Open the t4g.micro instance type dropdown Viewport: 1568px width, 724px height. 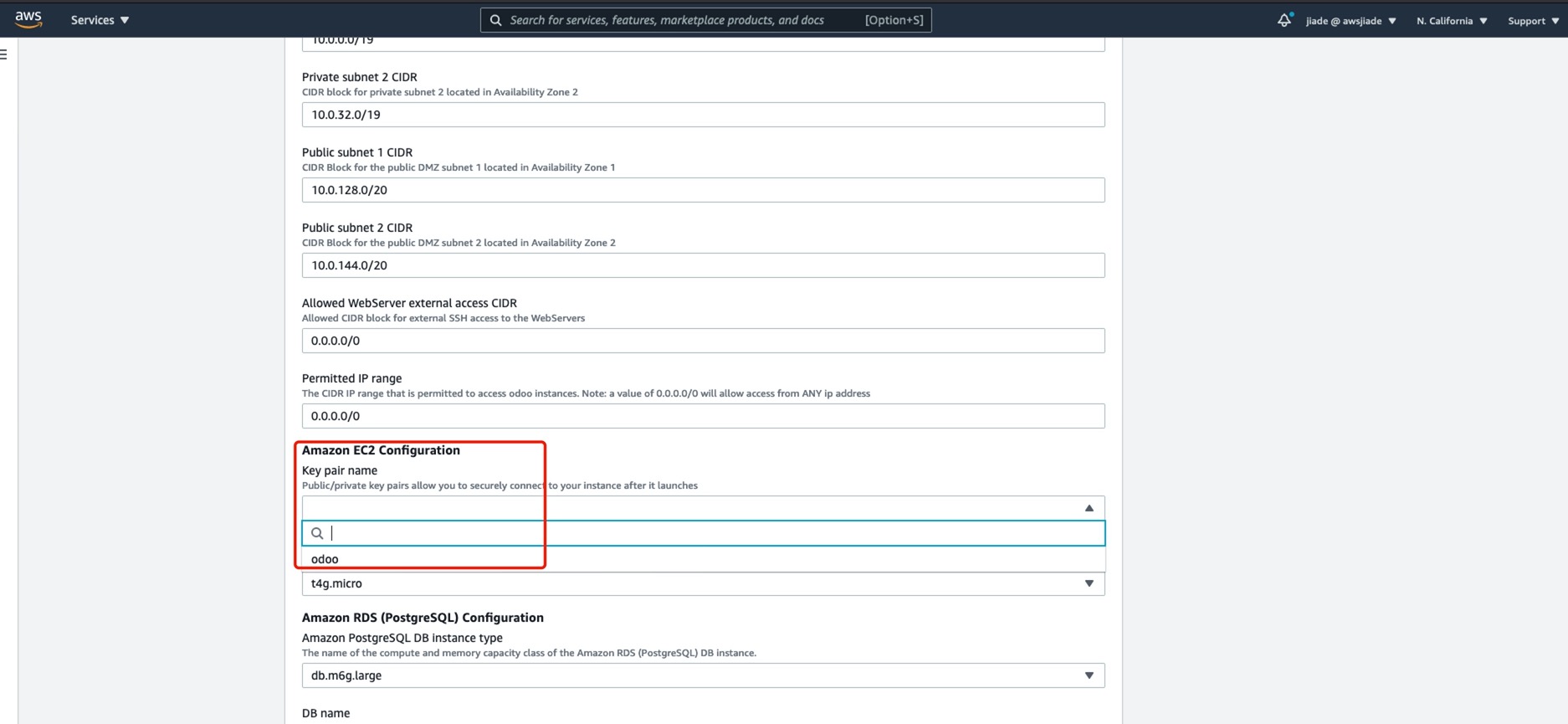[x=703, y=583]
